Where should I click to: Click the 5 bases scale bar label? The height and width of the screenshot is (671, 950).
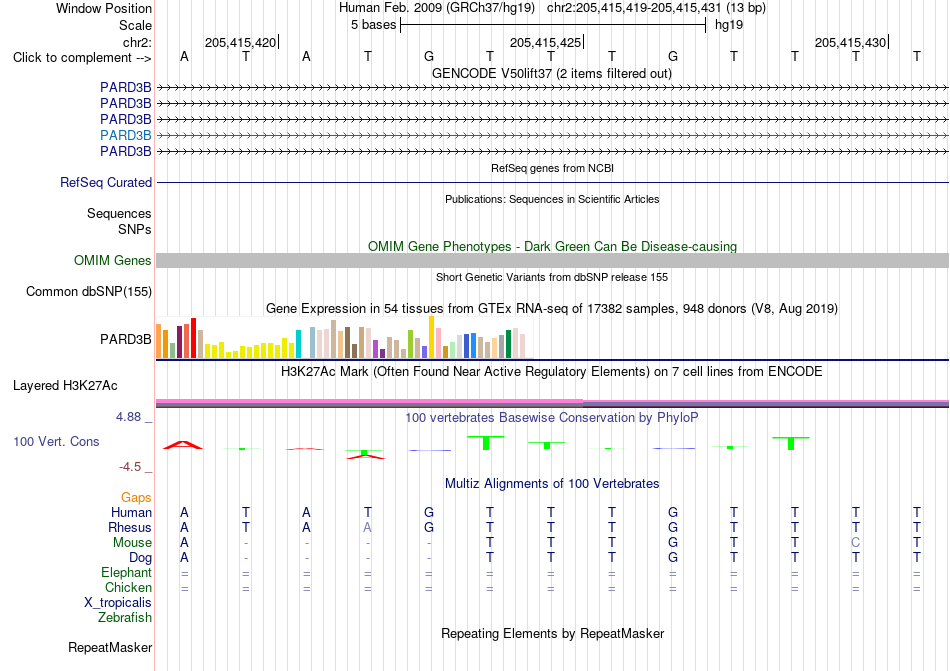tap(373, 25)
